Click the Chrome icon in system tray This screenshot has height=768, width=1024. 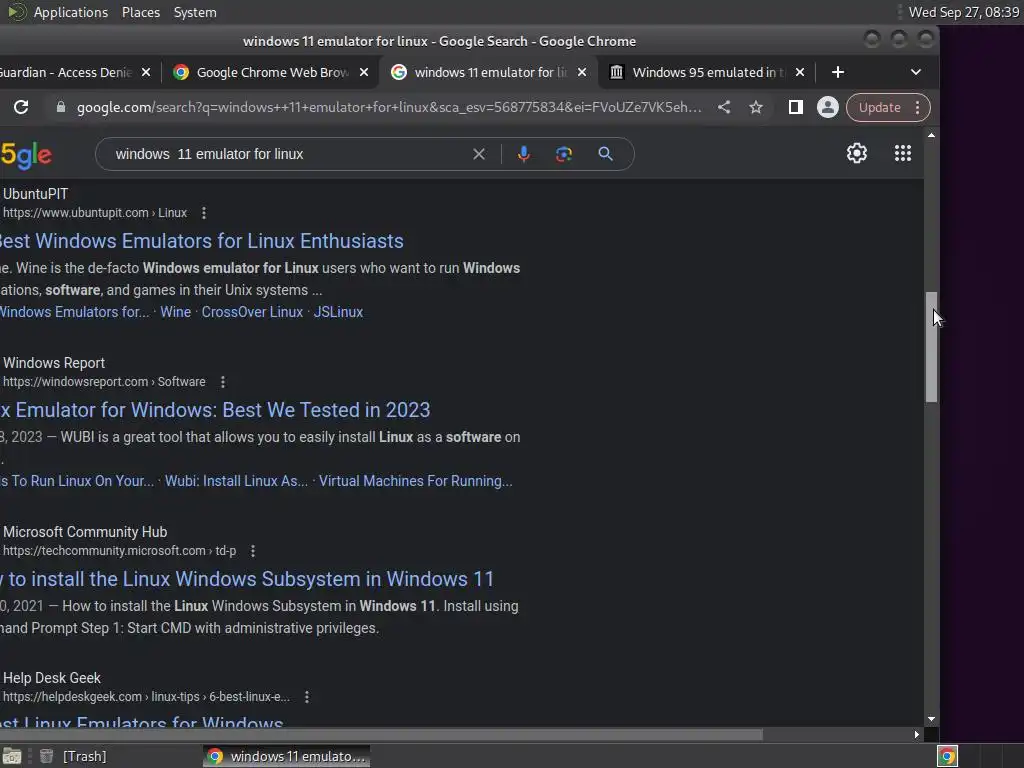[x=947, y=756]
